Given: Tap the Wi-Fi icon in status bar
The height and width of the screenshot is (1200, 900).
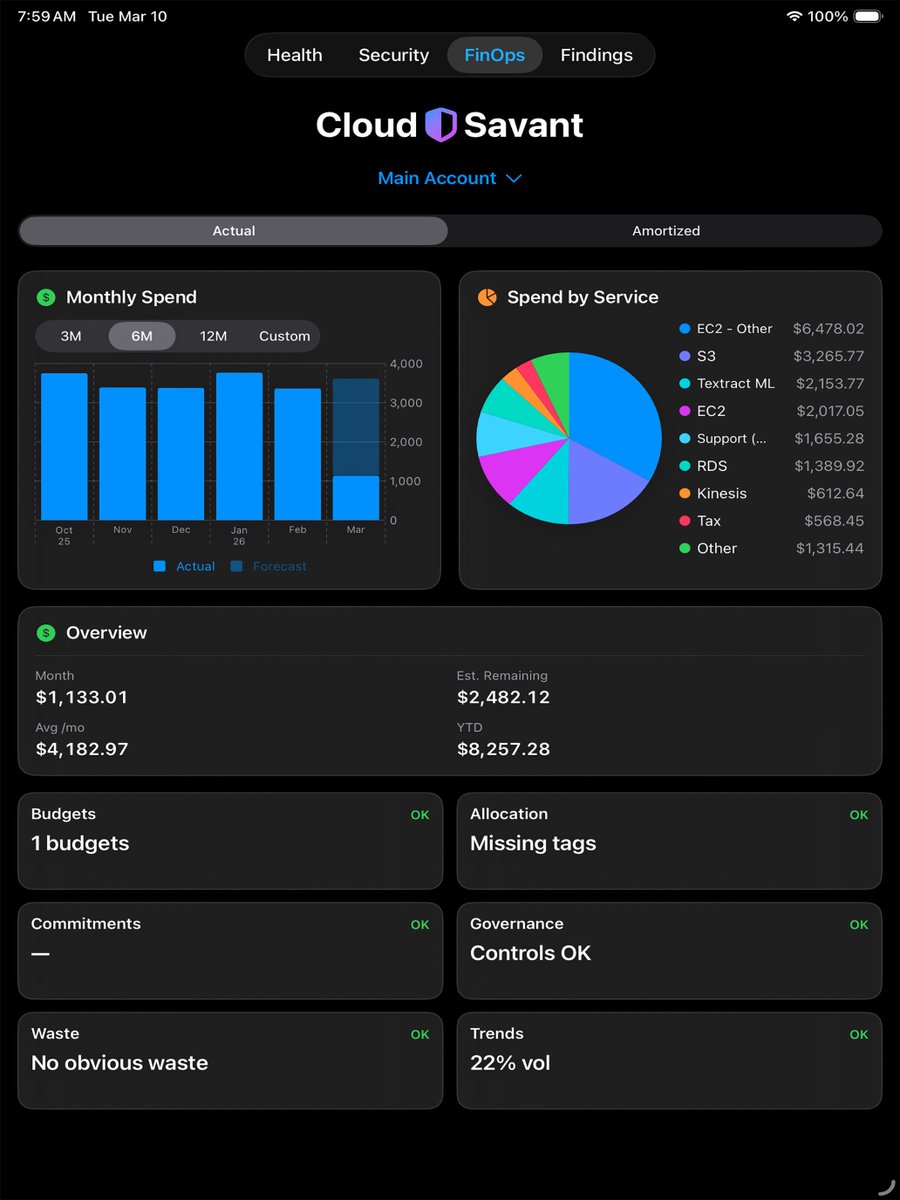Looking at the screenshot, I should pos(794,16).
